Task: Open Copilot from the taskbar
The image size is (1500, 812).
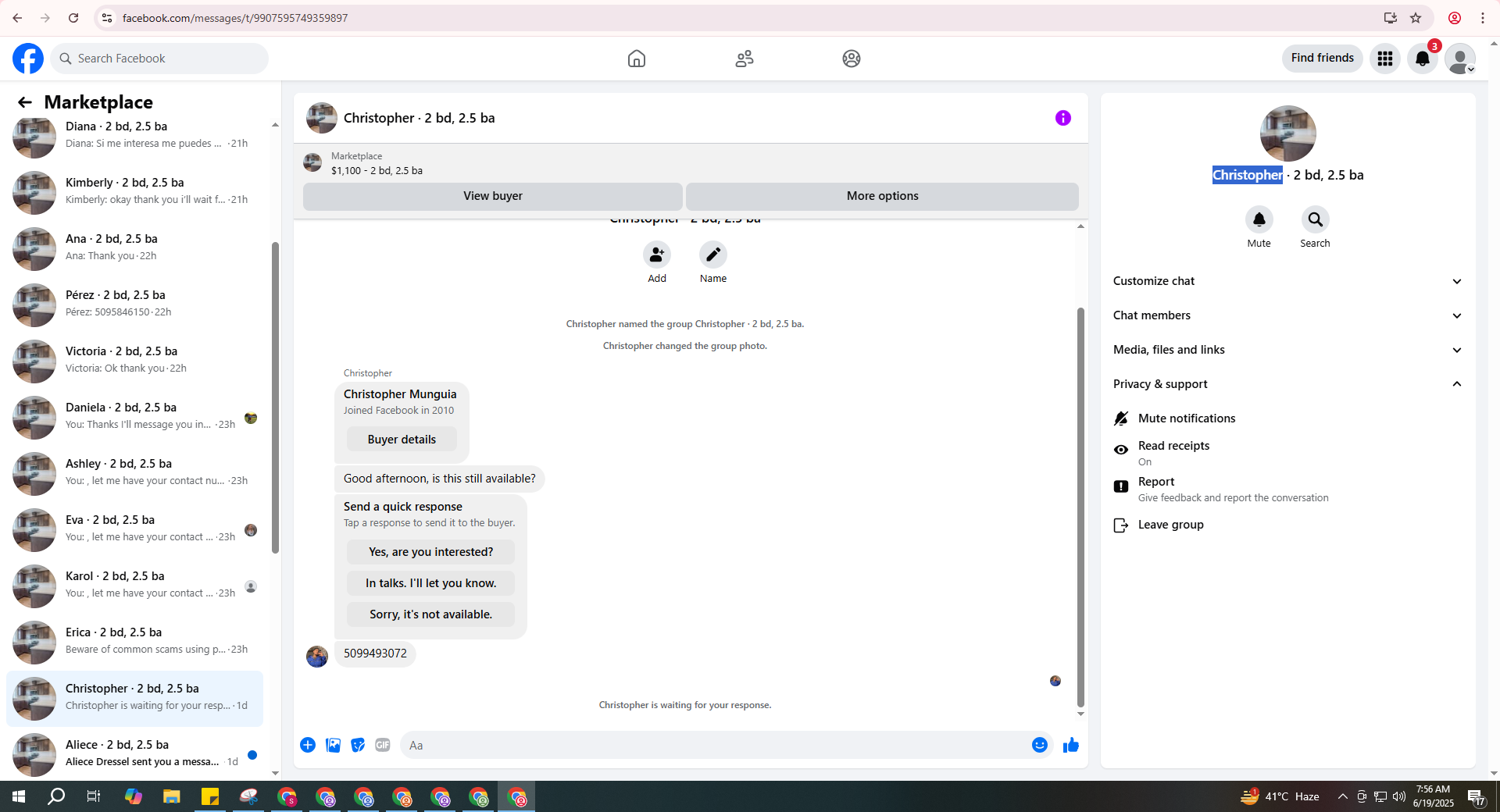Action: tap(134, 796)
